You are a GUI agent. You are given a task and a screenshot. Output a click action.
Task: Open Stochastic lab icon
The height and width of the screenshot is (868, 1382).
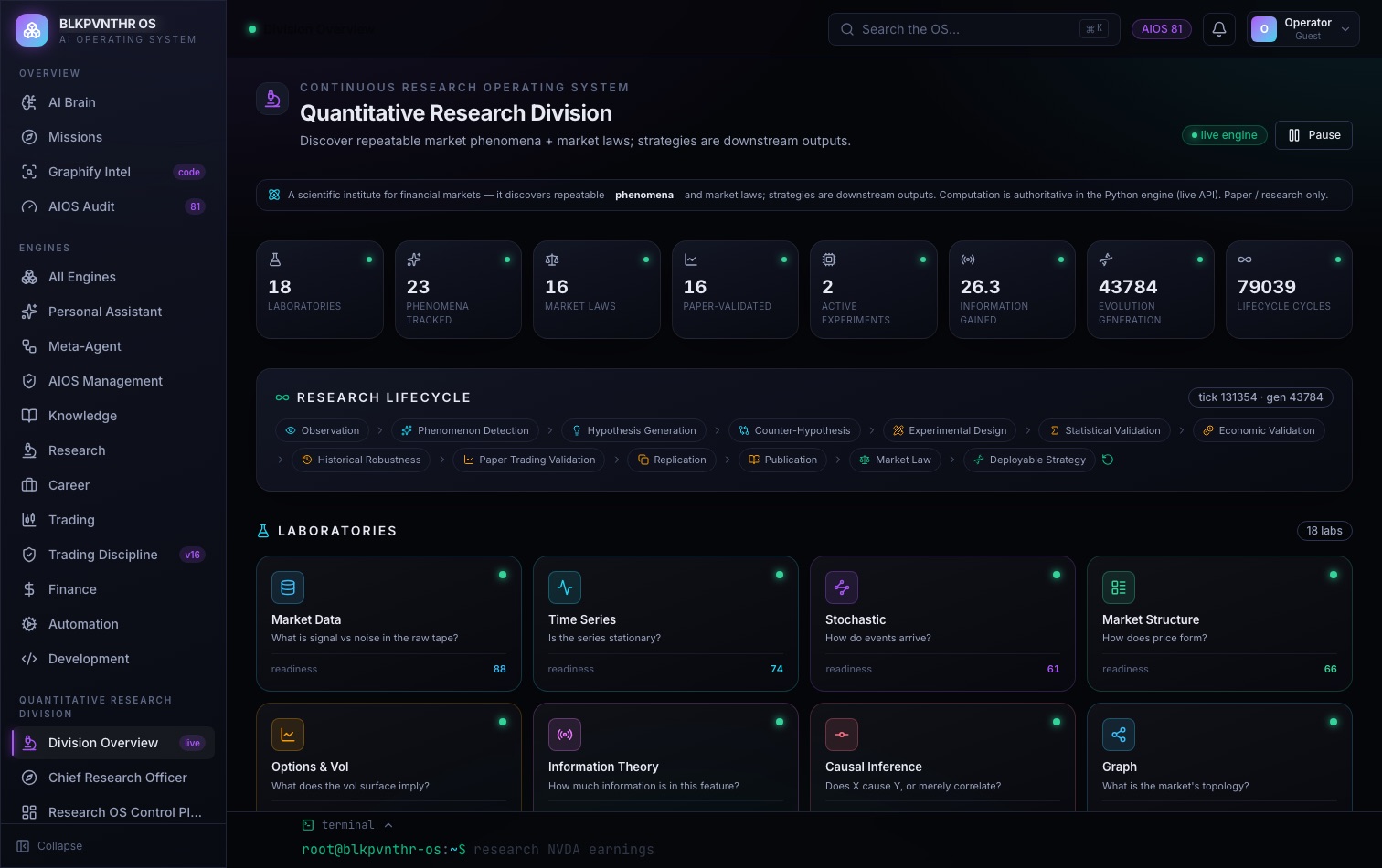tap(842, 587)
